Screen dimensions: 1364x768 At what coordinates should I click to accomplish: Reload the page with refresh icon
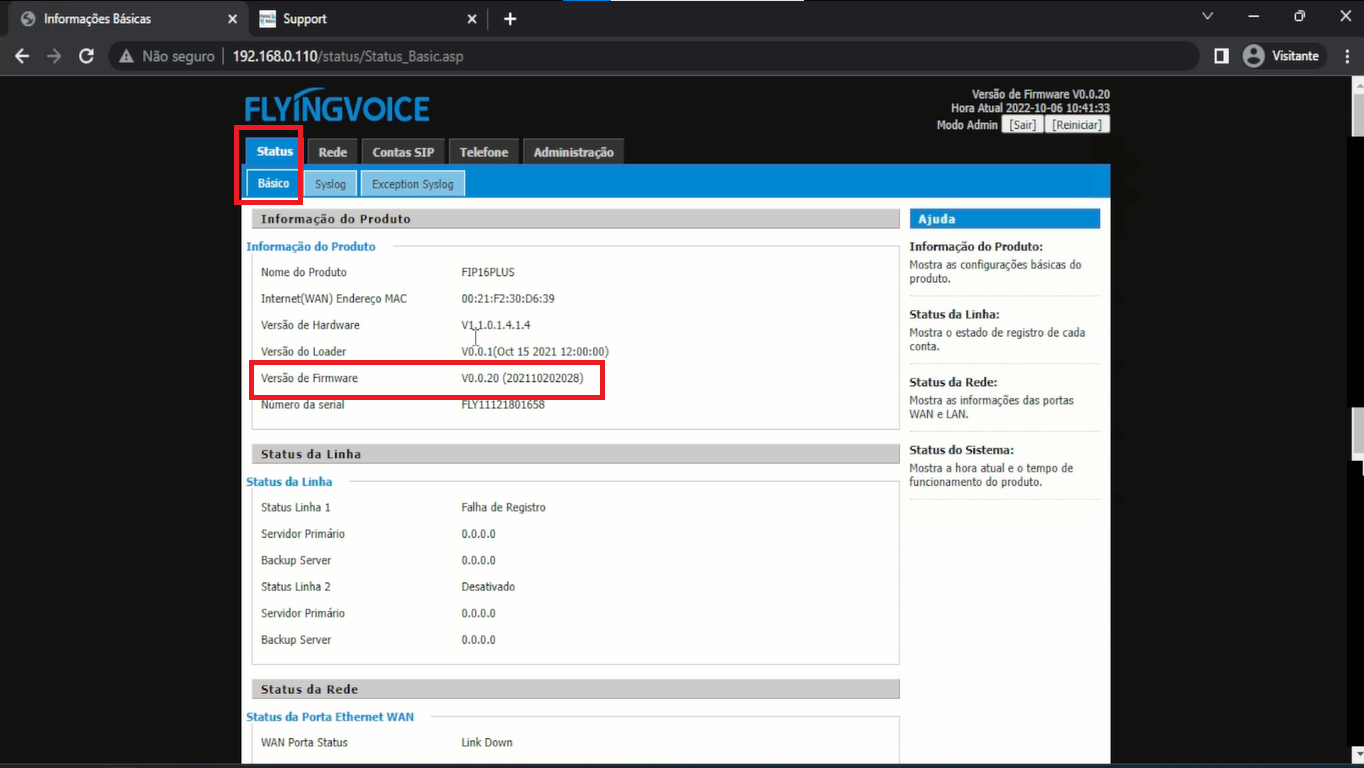86,56
